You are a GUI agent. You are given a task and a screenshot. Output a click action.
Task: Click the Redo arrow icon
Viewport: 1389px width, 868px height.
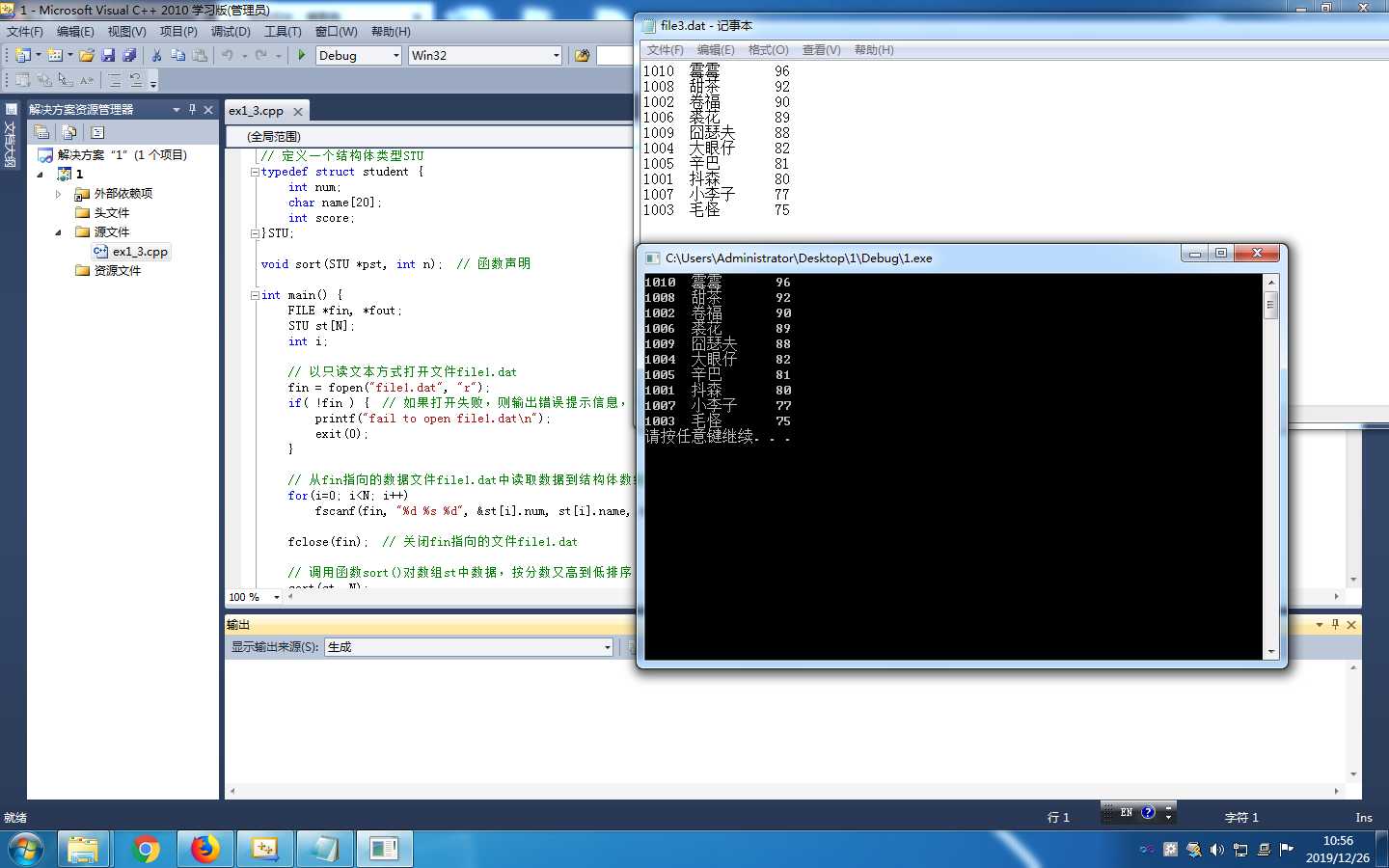[x=261, y=56]
